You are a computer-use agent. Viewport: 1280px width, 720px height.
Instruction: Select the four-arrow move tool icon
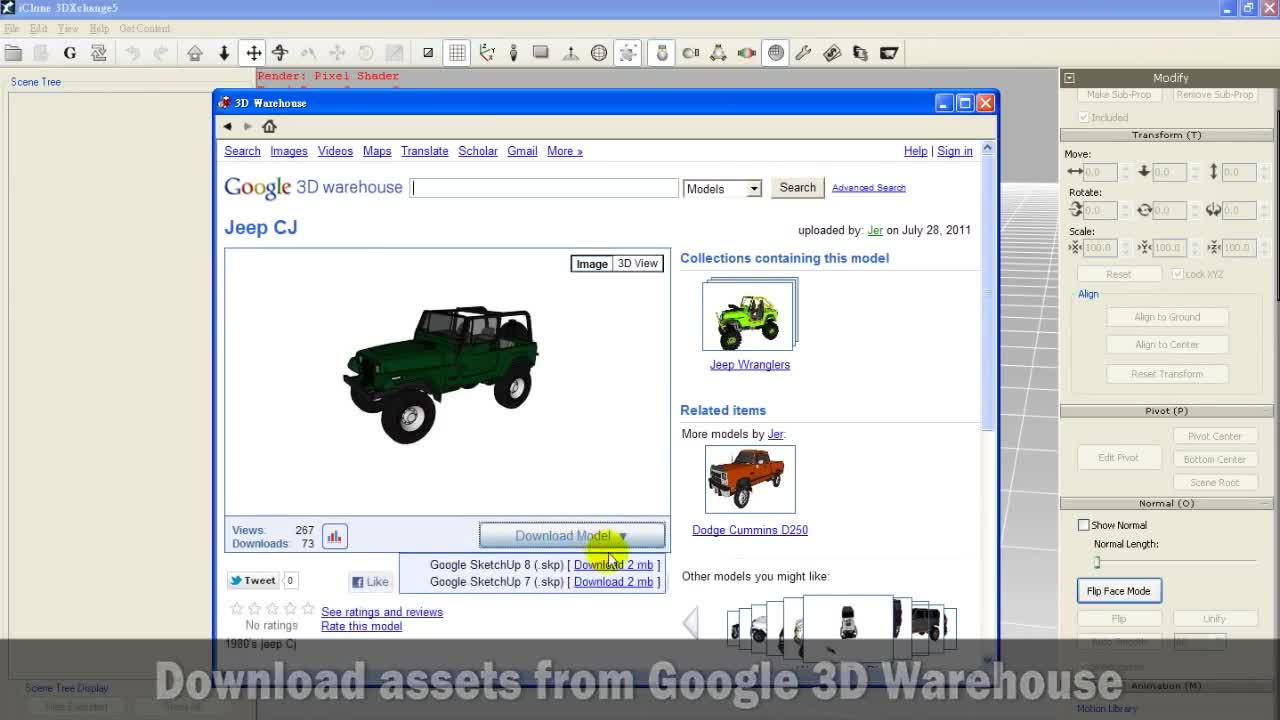[x=254, y=53]
